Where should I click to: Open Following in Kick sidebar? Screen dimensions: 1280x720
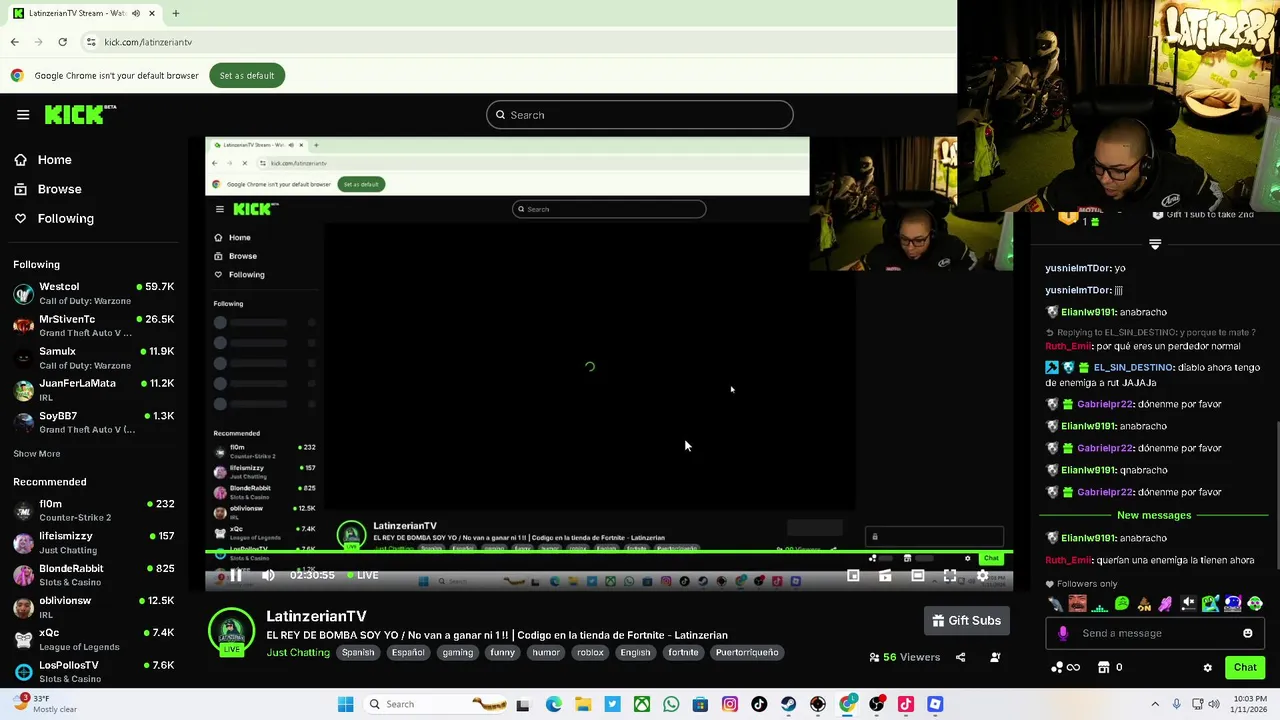click(x=54, y=218)
